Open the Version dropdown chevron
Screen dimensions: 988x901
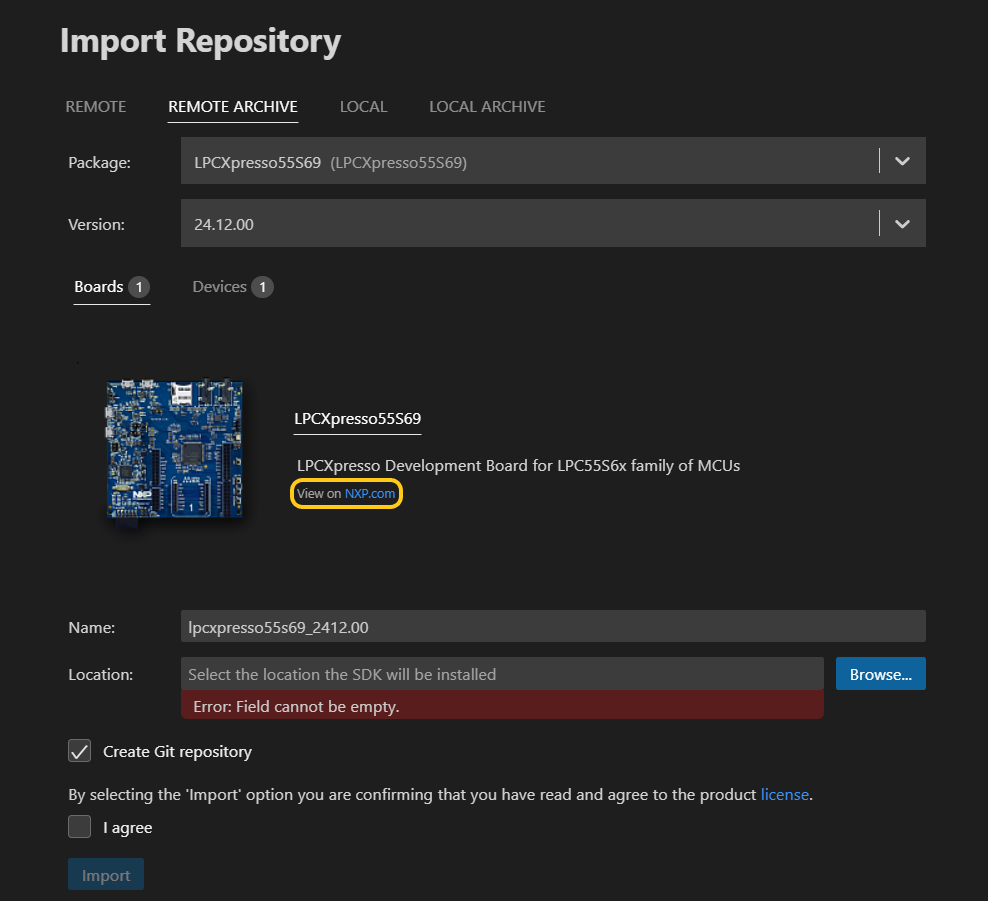coord(901,223)
